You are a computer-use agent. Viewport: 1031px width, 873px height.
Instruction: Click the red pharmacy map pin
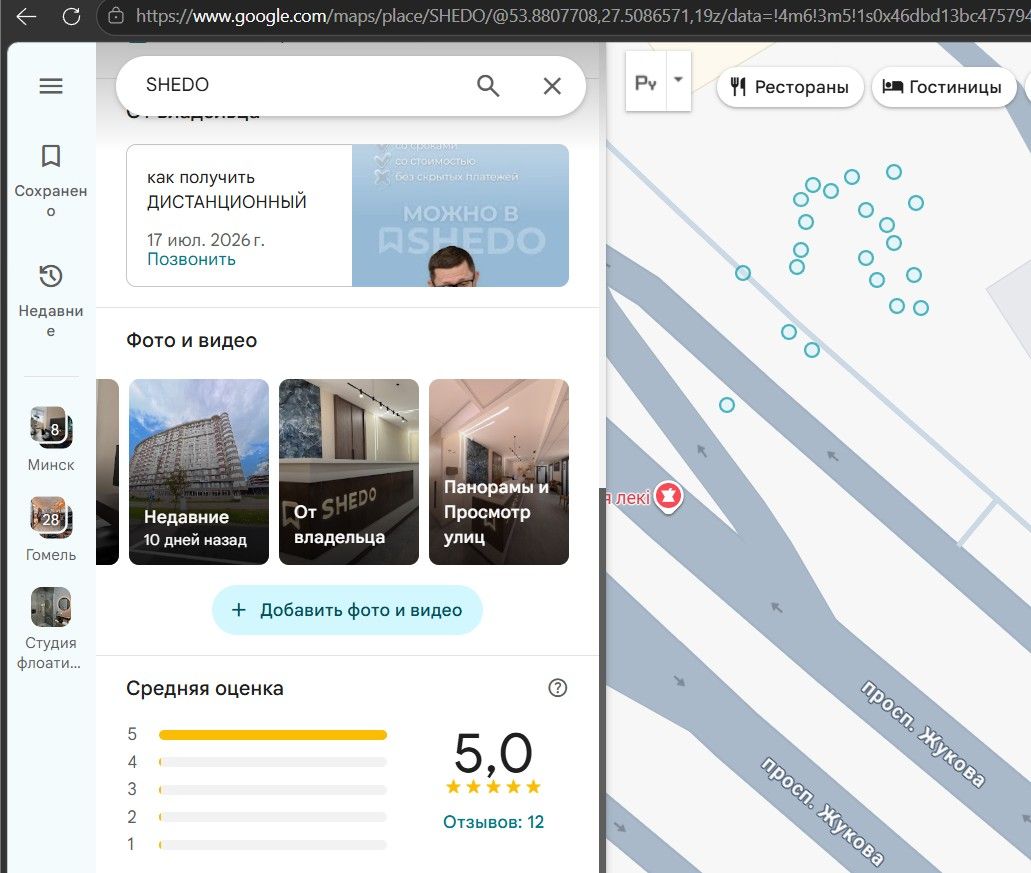[669, 496]
